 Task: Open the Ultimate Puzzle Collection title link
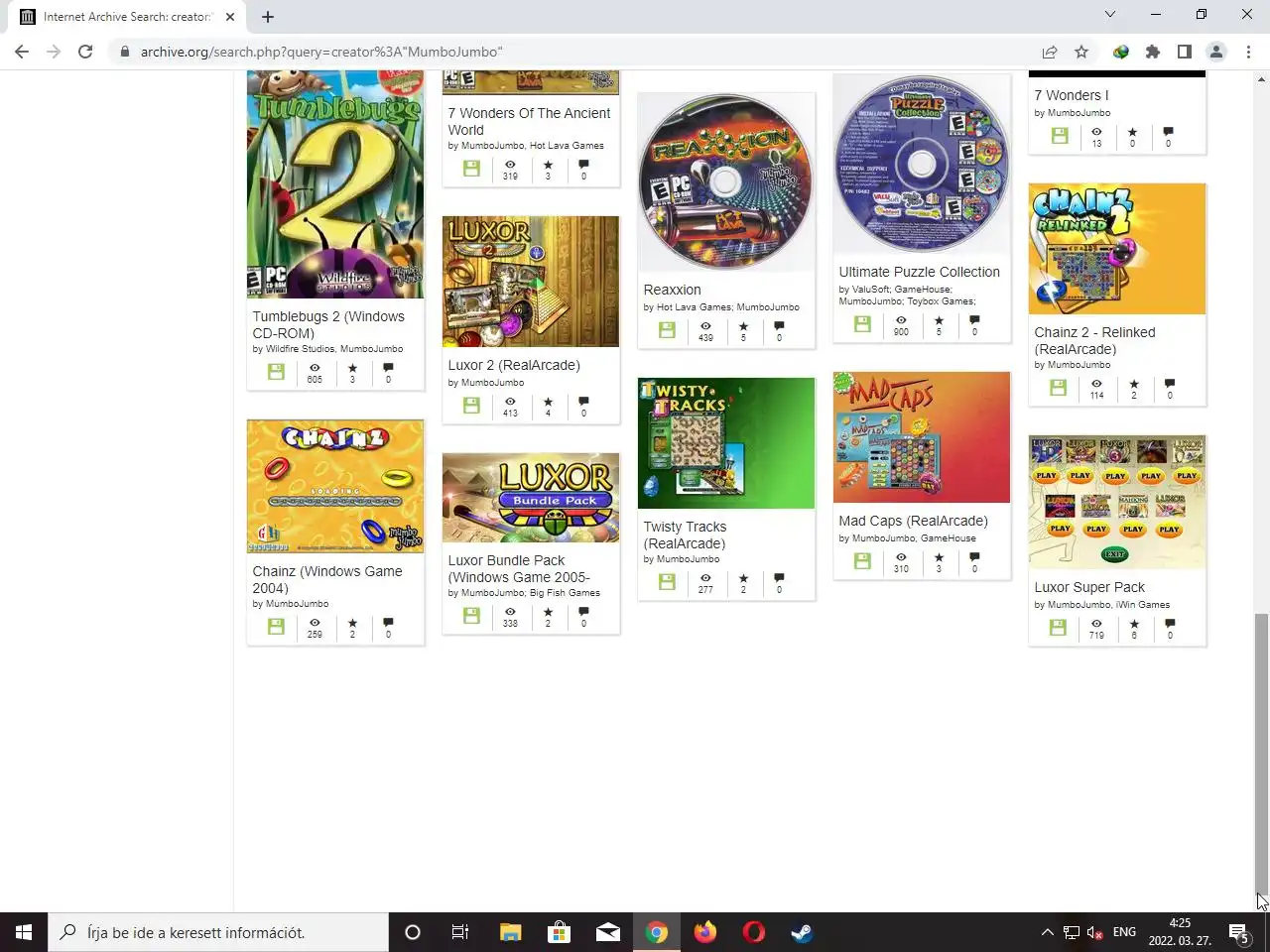tap(919, 272)
